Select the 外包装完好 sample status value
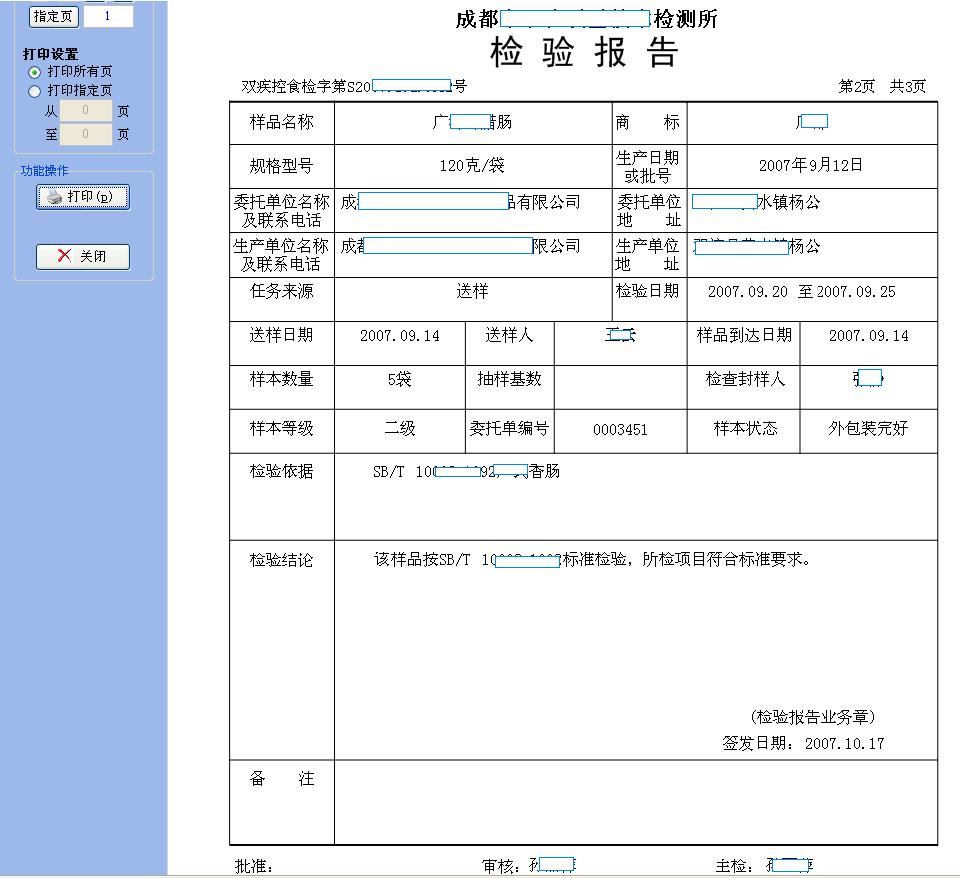960x878 pixels. [868, 429]
